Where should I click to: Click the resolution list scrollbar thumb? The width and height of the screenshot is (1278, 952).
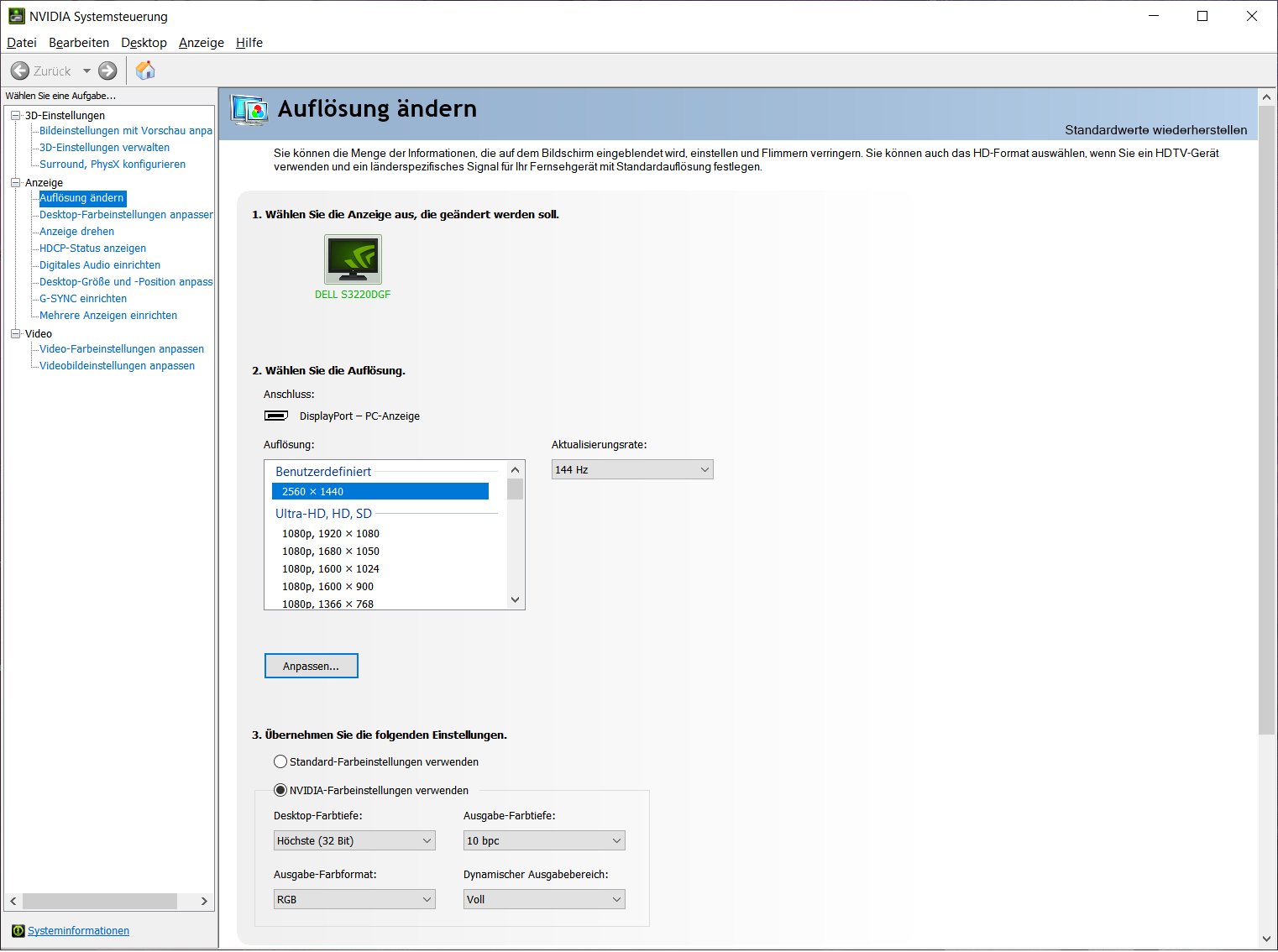tap(516, 489)
